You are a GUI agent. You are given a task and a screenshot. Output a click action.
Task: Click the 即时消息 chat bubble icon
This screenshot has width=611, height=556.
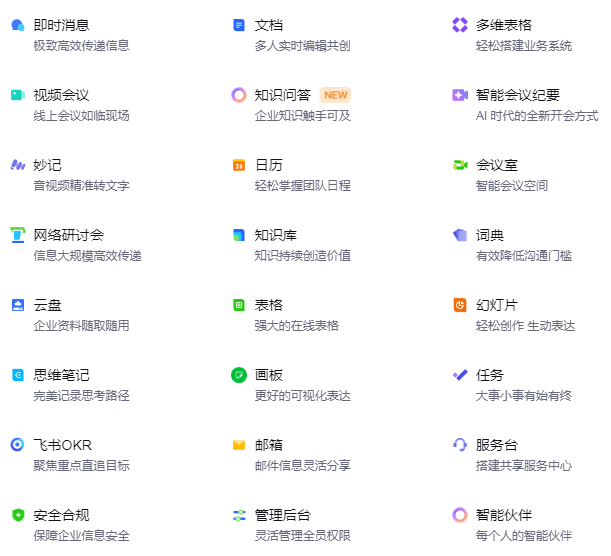click(18, 25)
